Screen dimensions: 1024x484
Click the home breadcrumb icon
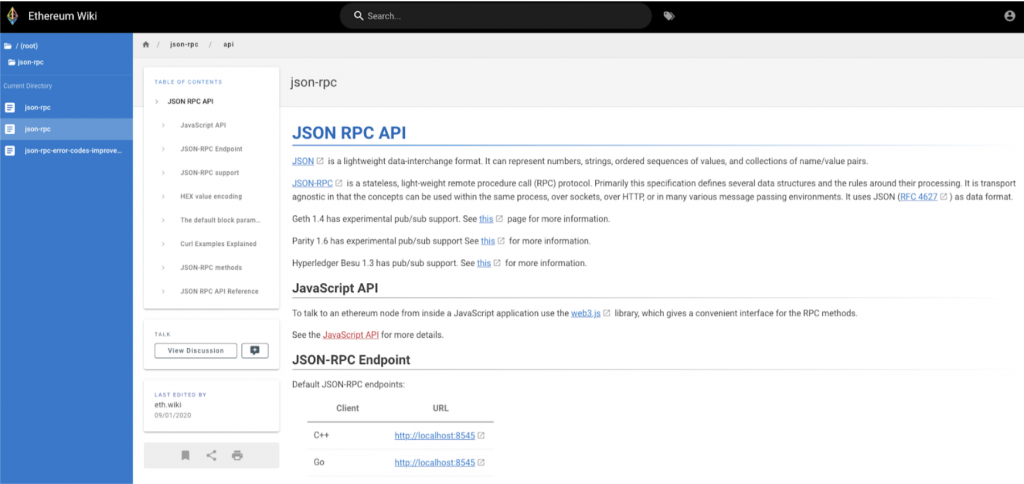tap(146, 44)
